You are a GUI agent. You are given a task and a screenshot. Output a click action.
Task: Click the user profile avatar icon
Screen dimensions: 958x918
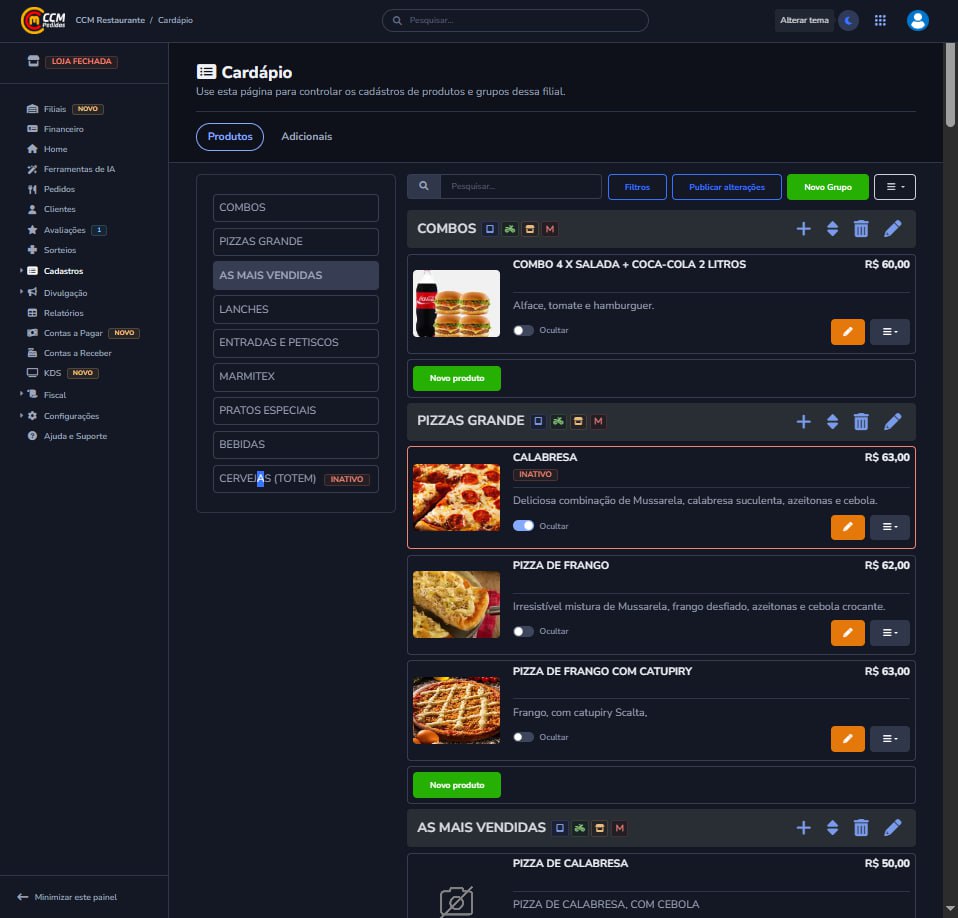[x=917, y=20]
